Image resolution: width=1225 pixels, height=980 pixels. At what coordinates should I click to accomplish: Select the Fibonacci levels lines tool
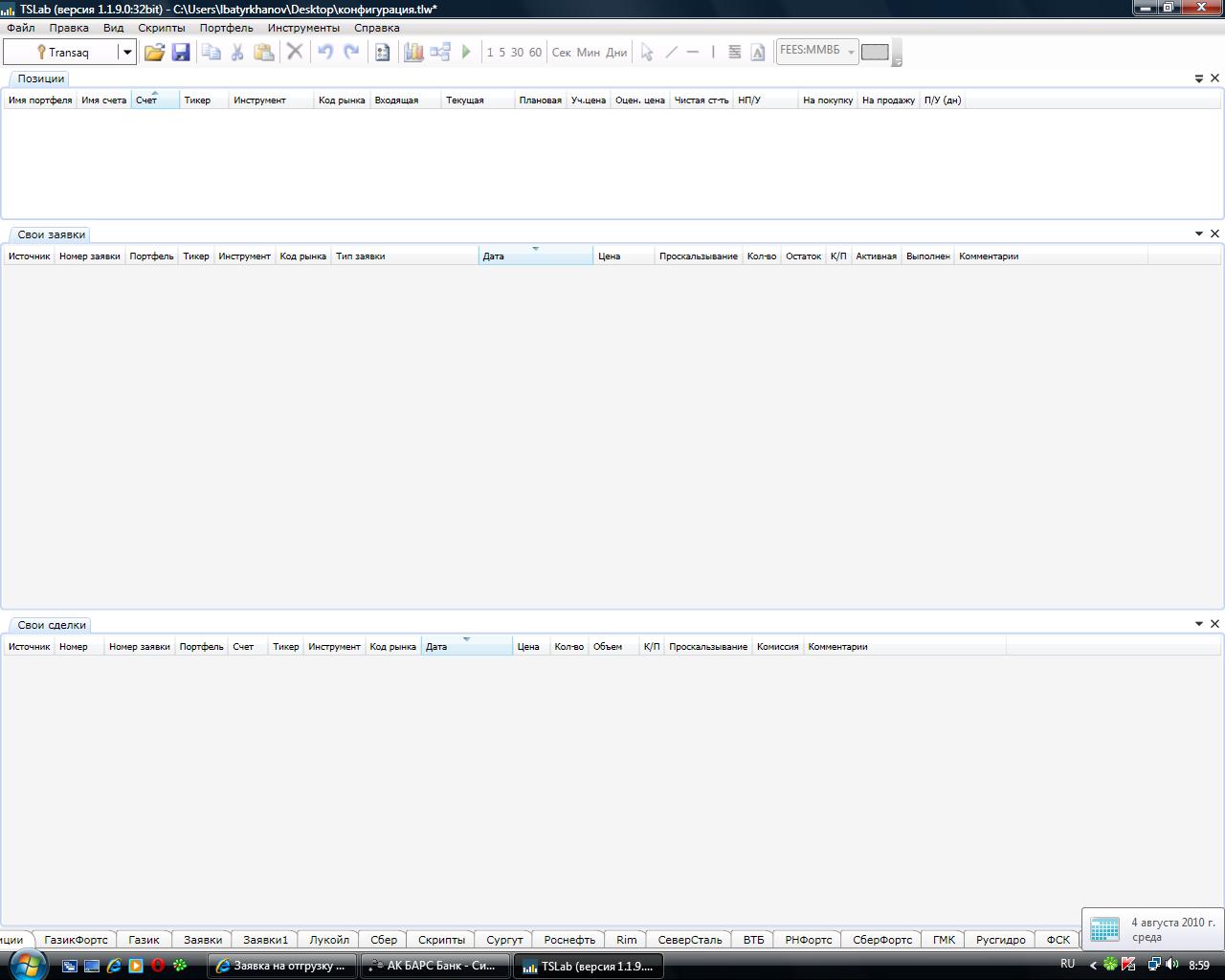[734, 52]
